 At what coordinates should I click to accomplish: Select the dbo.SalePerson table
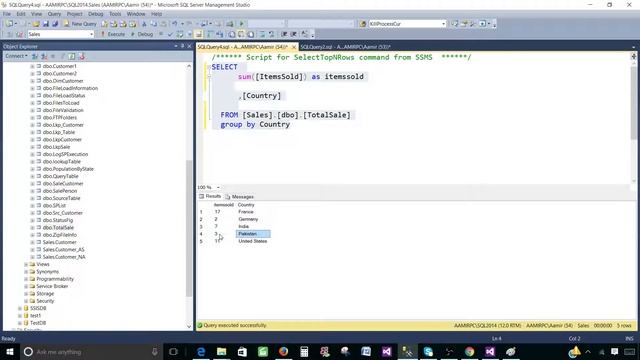60,191
